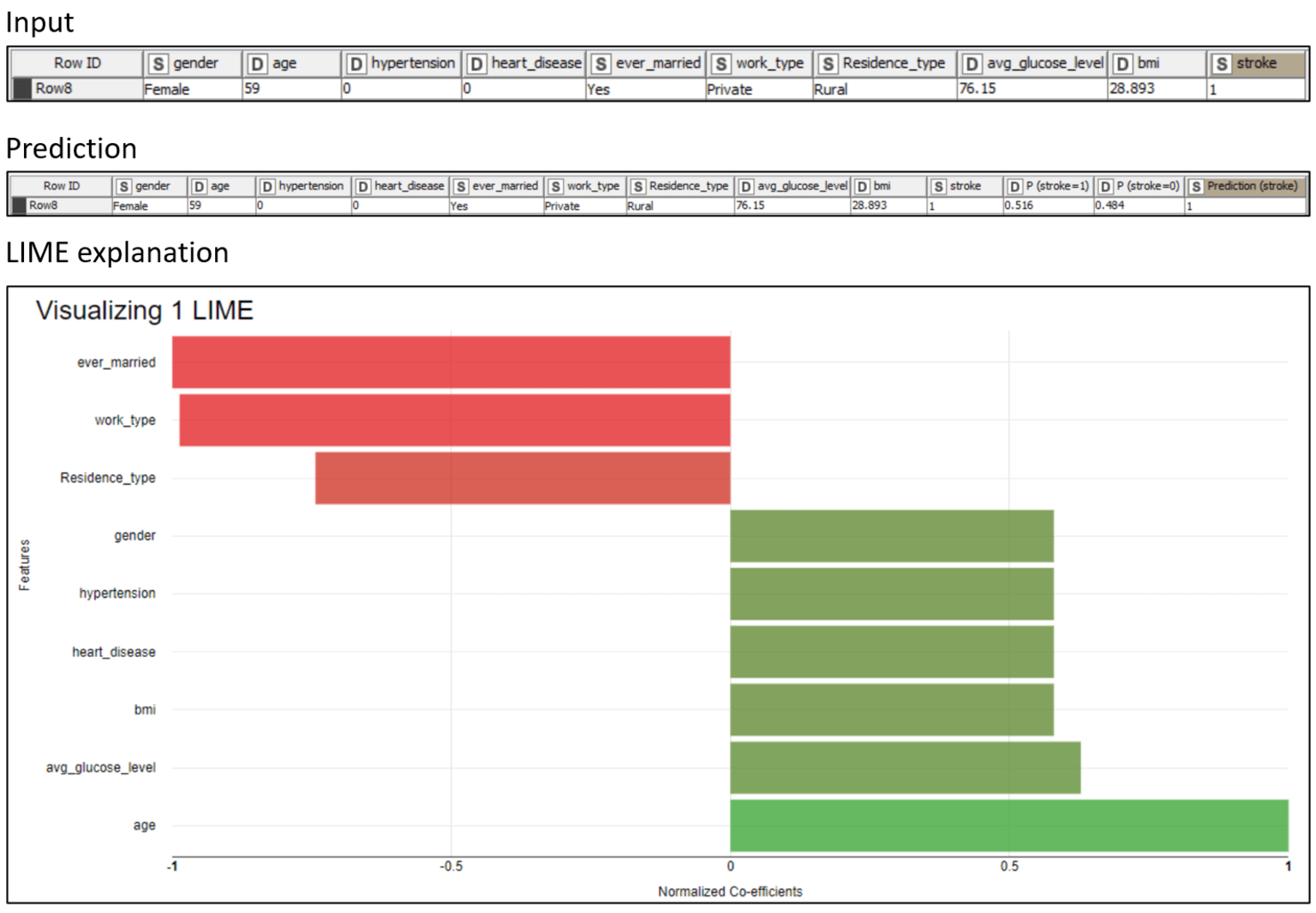The image size is (1316, 913).
Task: Click the 76.15 glucose value in Input table
Action: (x=1032, y=89)
